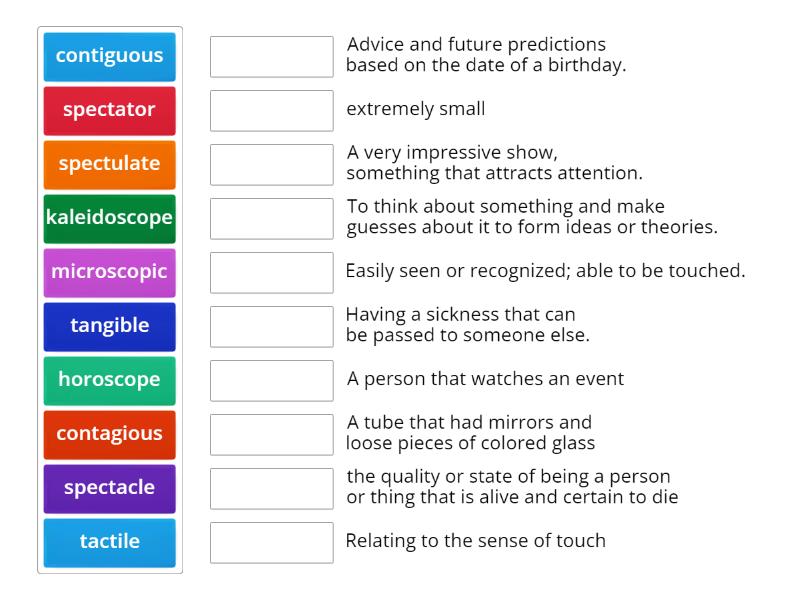Click the blue 'contiguous' word tile
800x600 pixels.
point(110,56)
